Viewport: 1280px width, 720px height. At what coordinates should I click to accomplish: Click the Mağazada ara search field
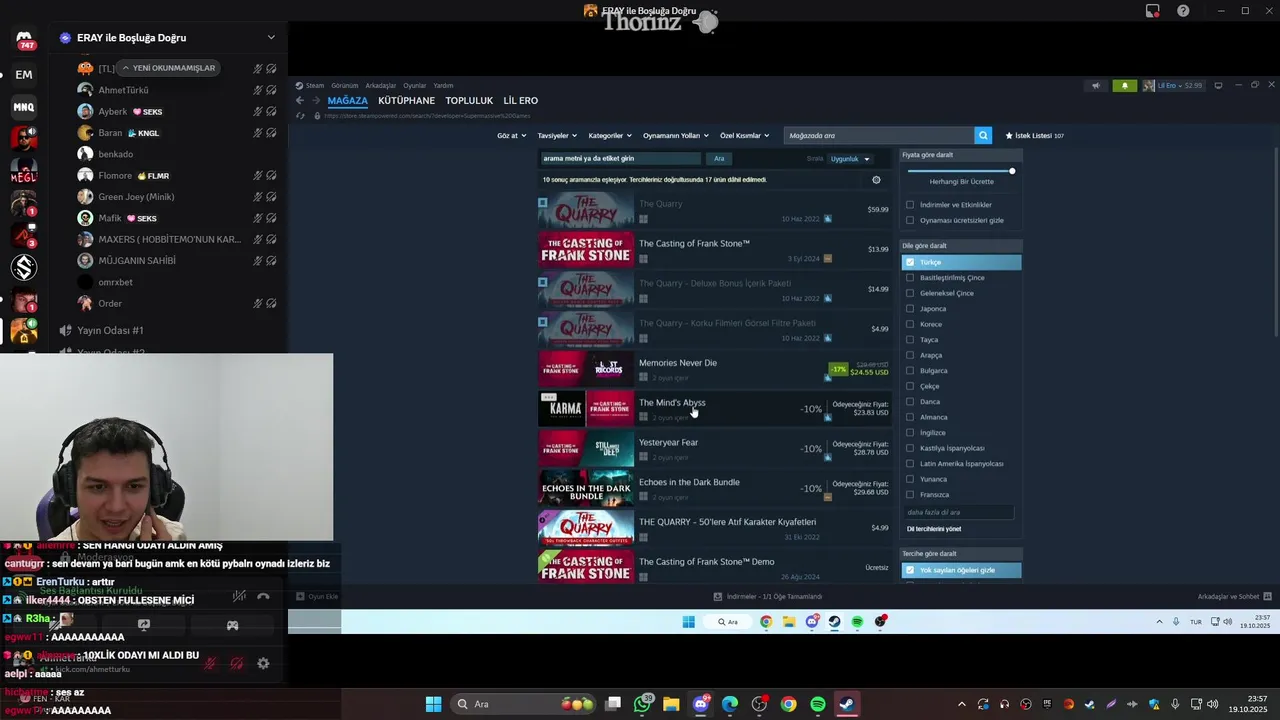(x=879, y=135)
